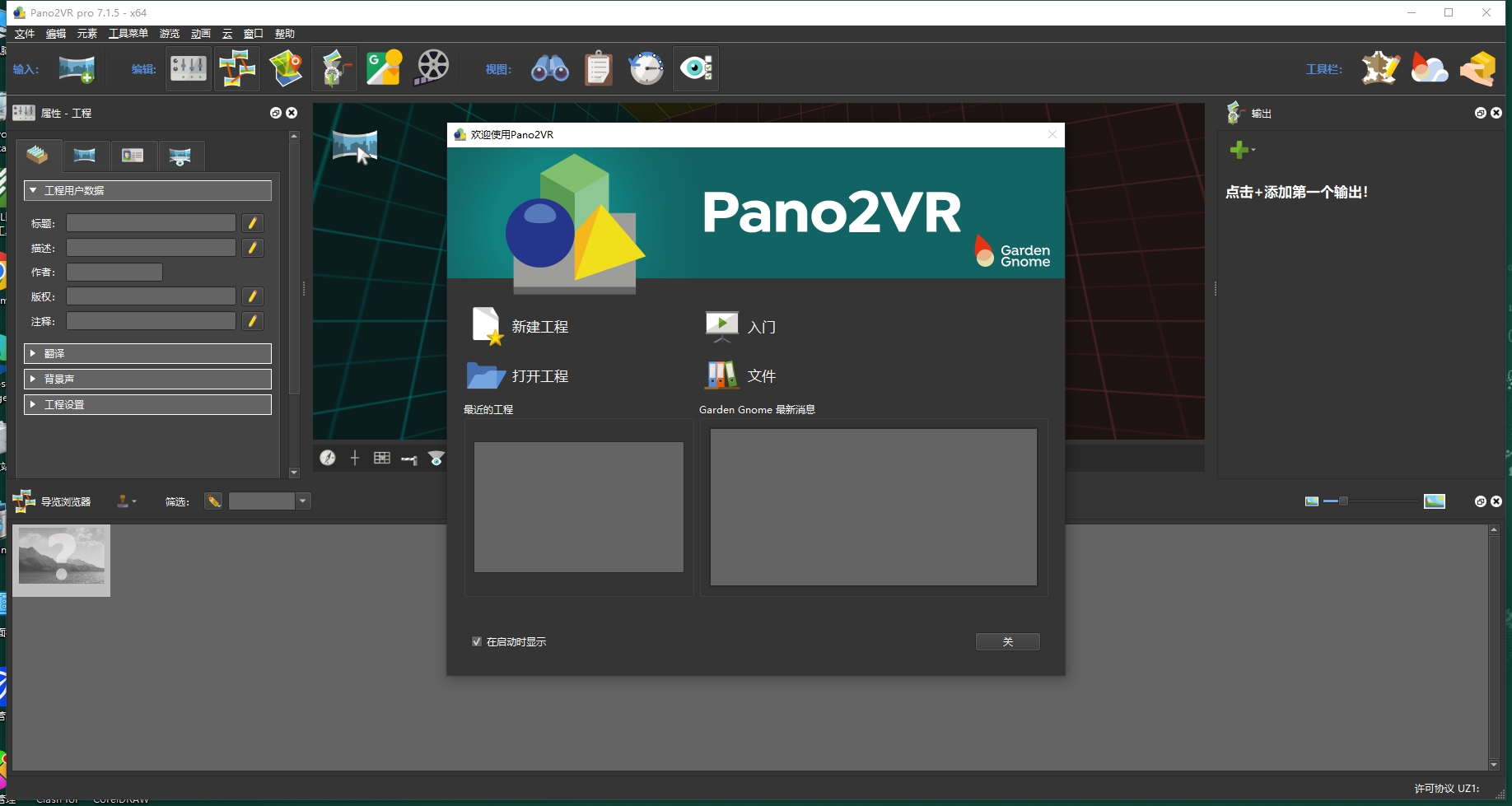Switch to the panorama tab in properties panel
Screen dimensions: 1512x806
[86, 156]
